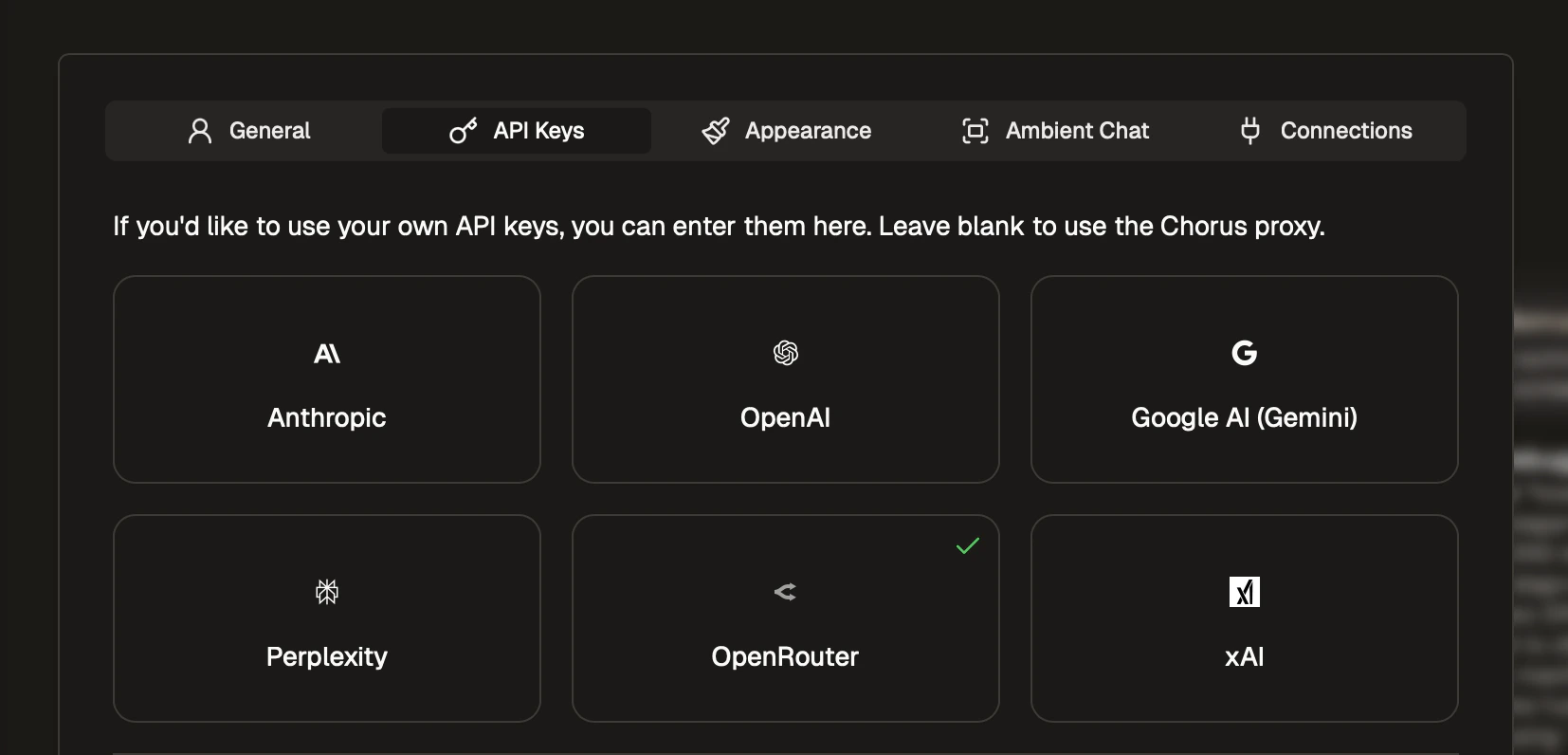
Task: Open the General settings tab
Action: click(249, 131)
